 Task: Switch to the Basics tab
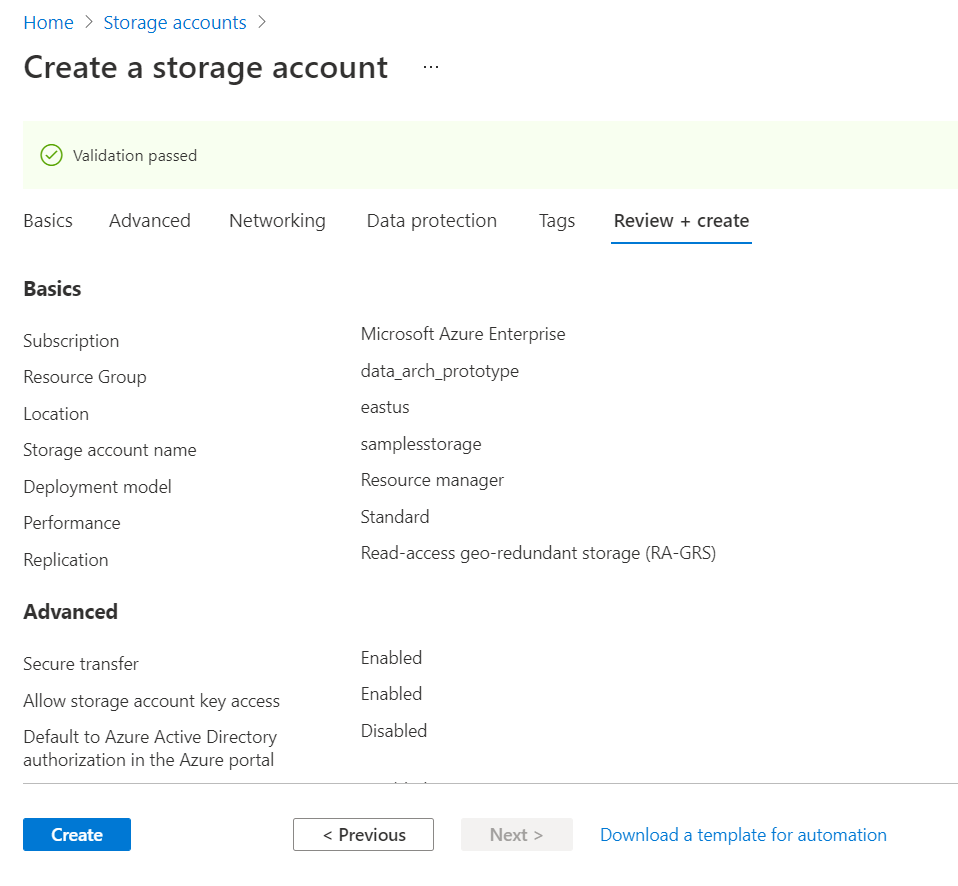coord(48,221)
